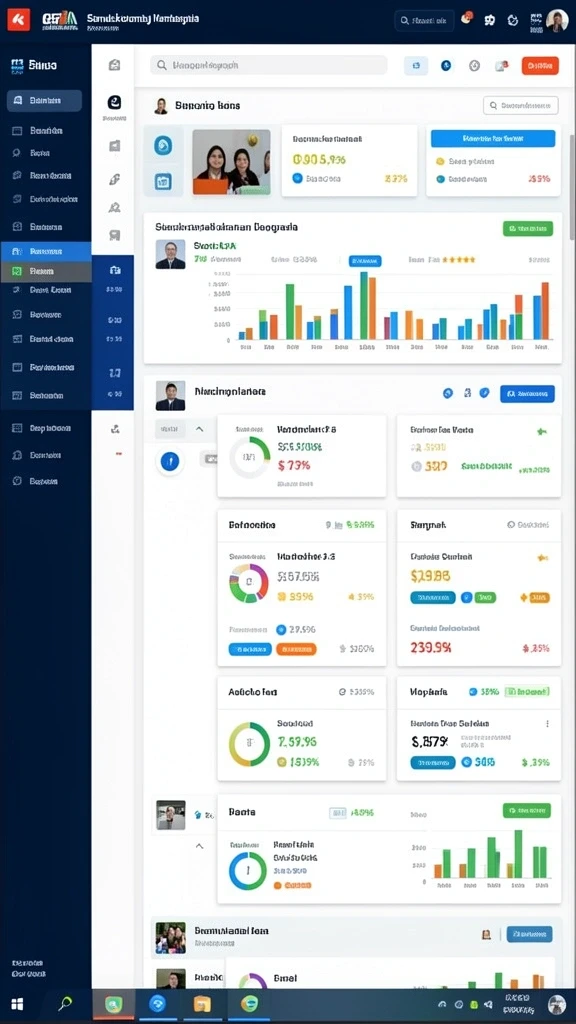Open the three-dot menu on the bottom-right card
576x1024 pixels.
pyautogui.click(x=547, y=724)
